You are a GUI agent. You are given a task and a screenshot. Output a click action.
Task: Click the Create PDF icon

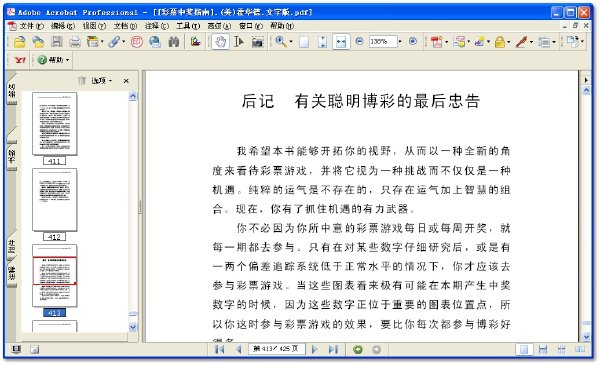pos(436,42)
